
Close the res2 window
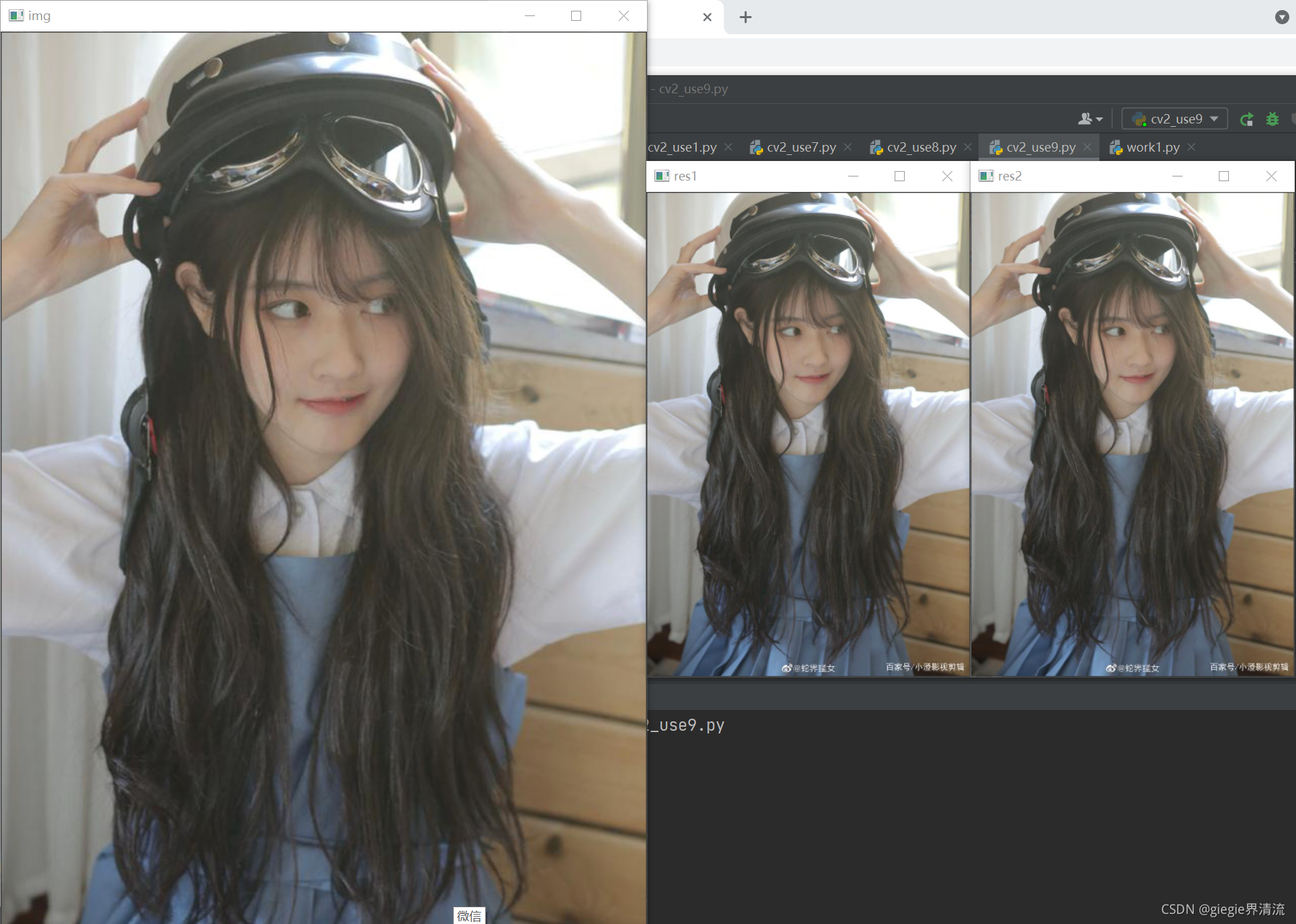(x=1271, y=176)
